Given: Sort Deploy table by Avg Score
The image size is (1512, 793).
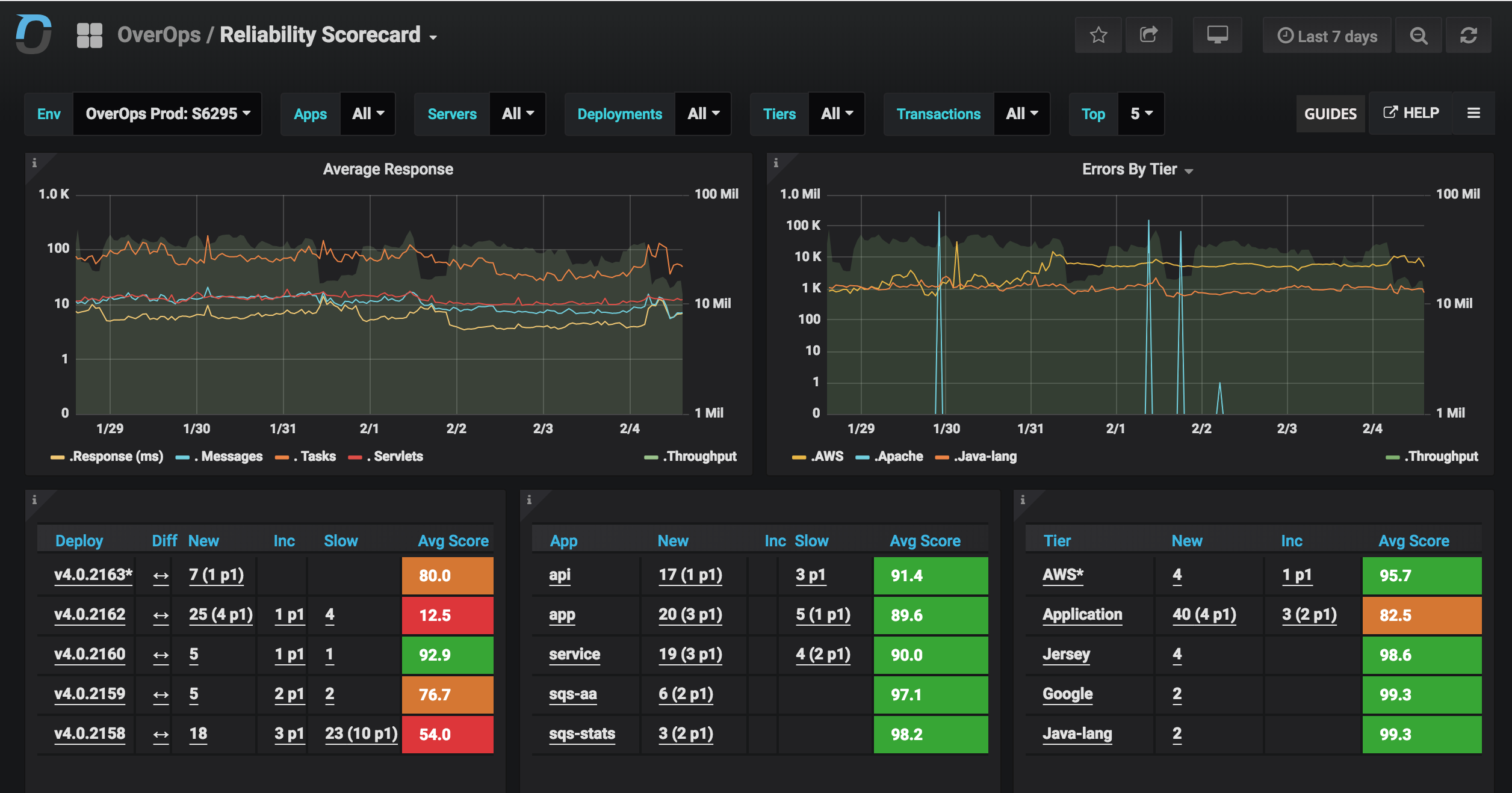Looking at the screenshot, I should click(x=453, y=541).
